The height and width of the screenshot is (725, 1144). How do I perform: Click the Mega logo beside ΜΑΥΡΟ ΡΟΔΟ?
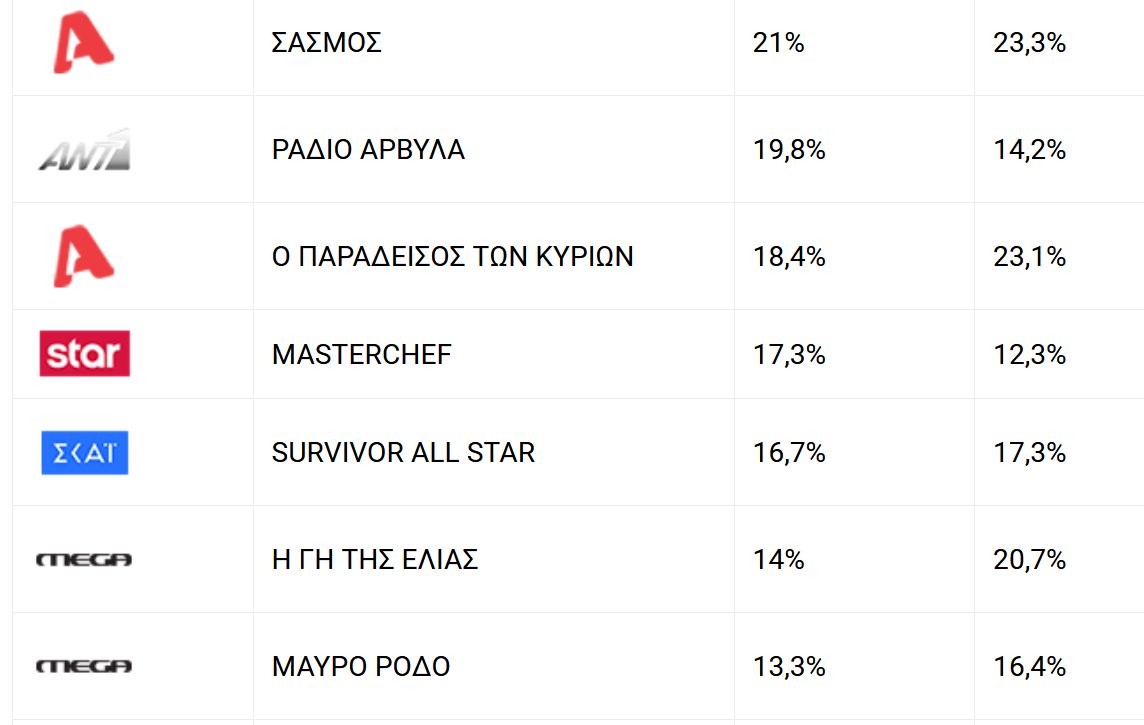(84, 666)
